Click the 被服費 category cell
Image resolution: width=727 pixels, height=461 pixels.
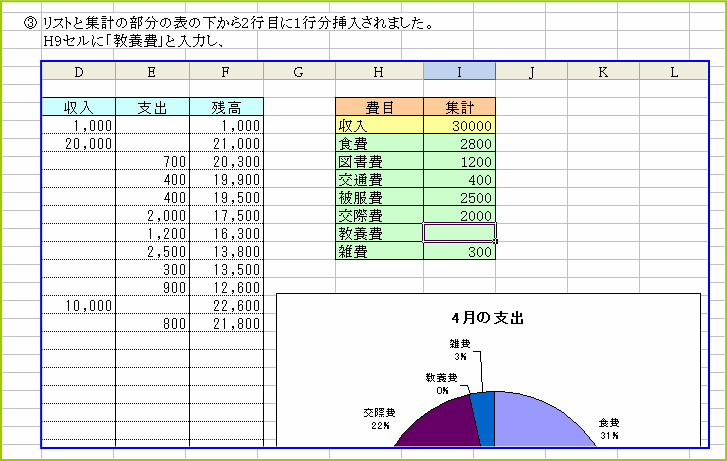379,198
